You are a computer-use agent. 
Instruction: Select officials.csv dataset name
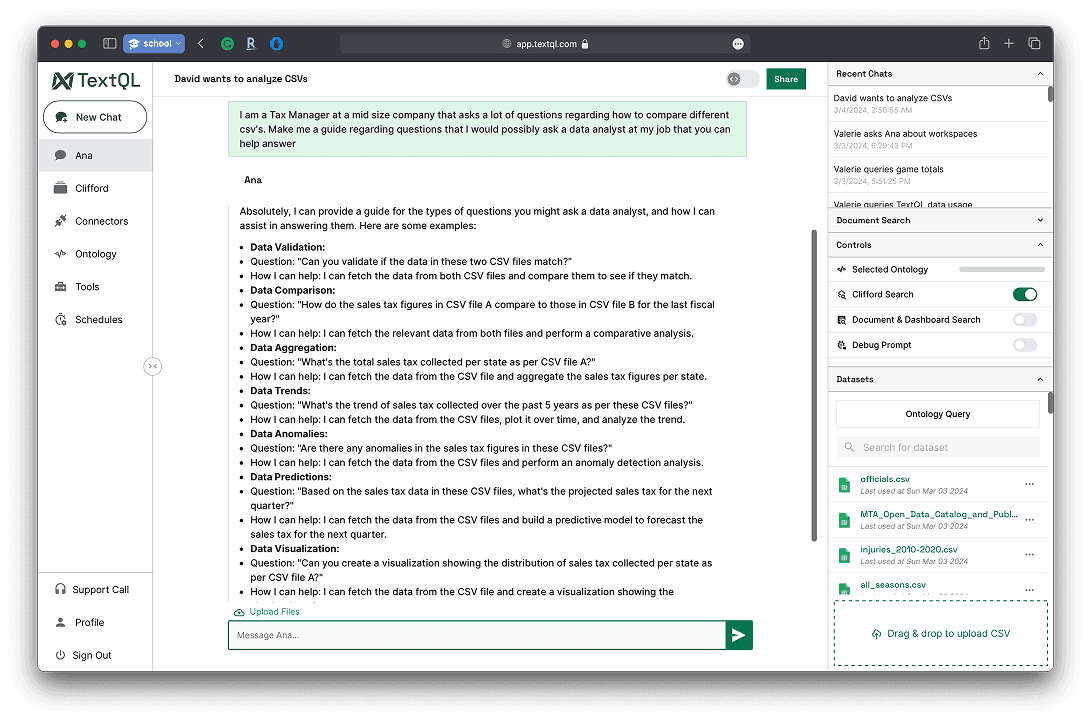pyautogui.click(x=884, y=479)
